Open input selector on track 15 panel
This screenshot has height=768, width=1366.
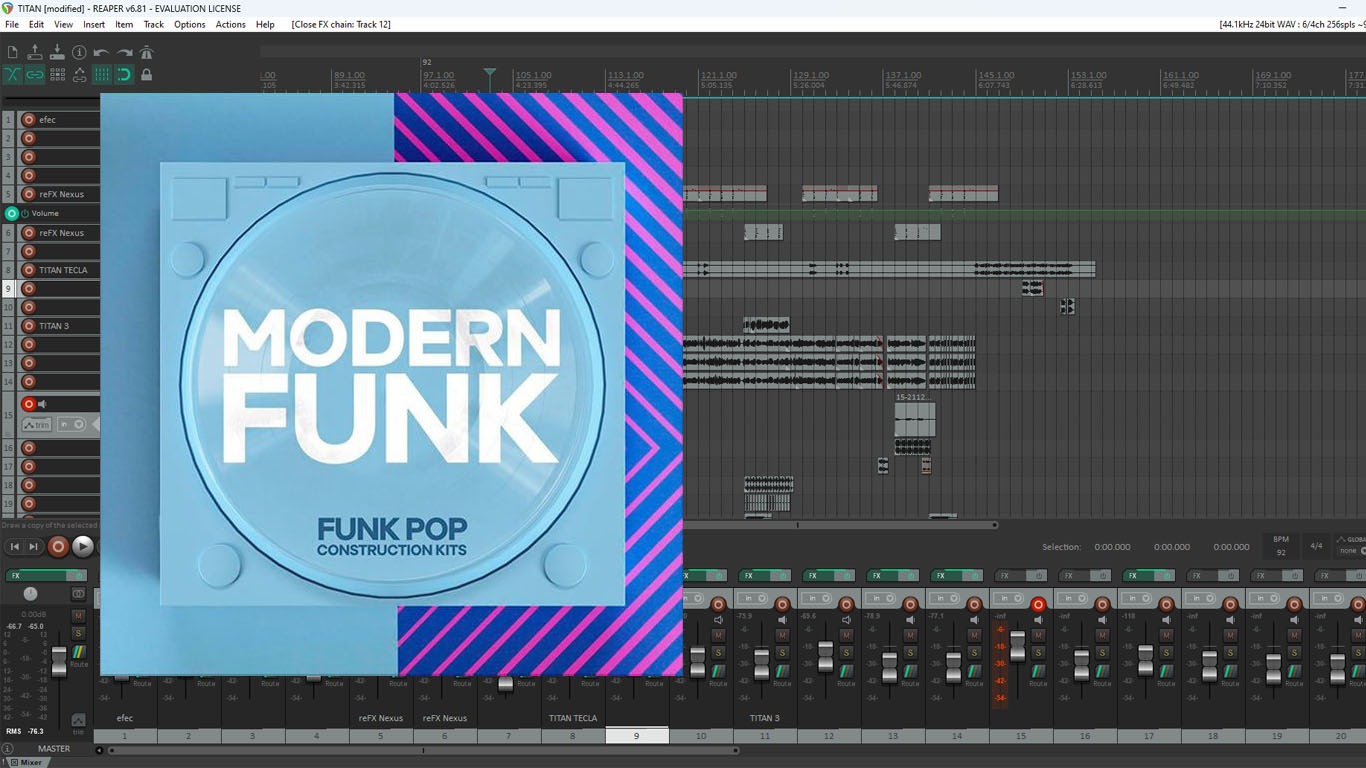point(71,424)
